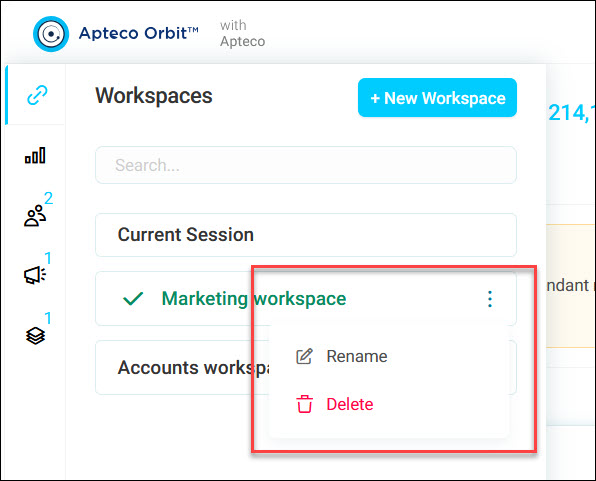Image resolution: width=596 pixels, height=481 pixels.
Task: Create a workspace with New Workspace button
Action: click(x=437, y=98)
